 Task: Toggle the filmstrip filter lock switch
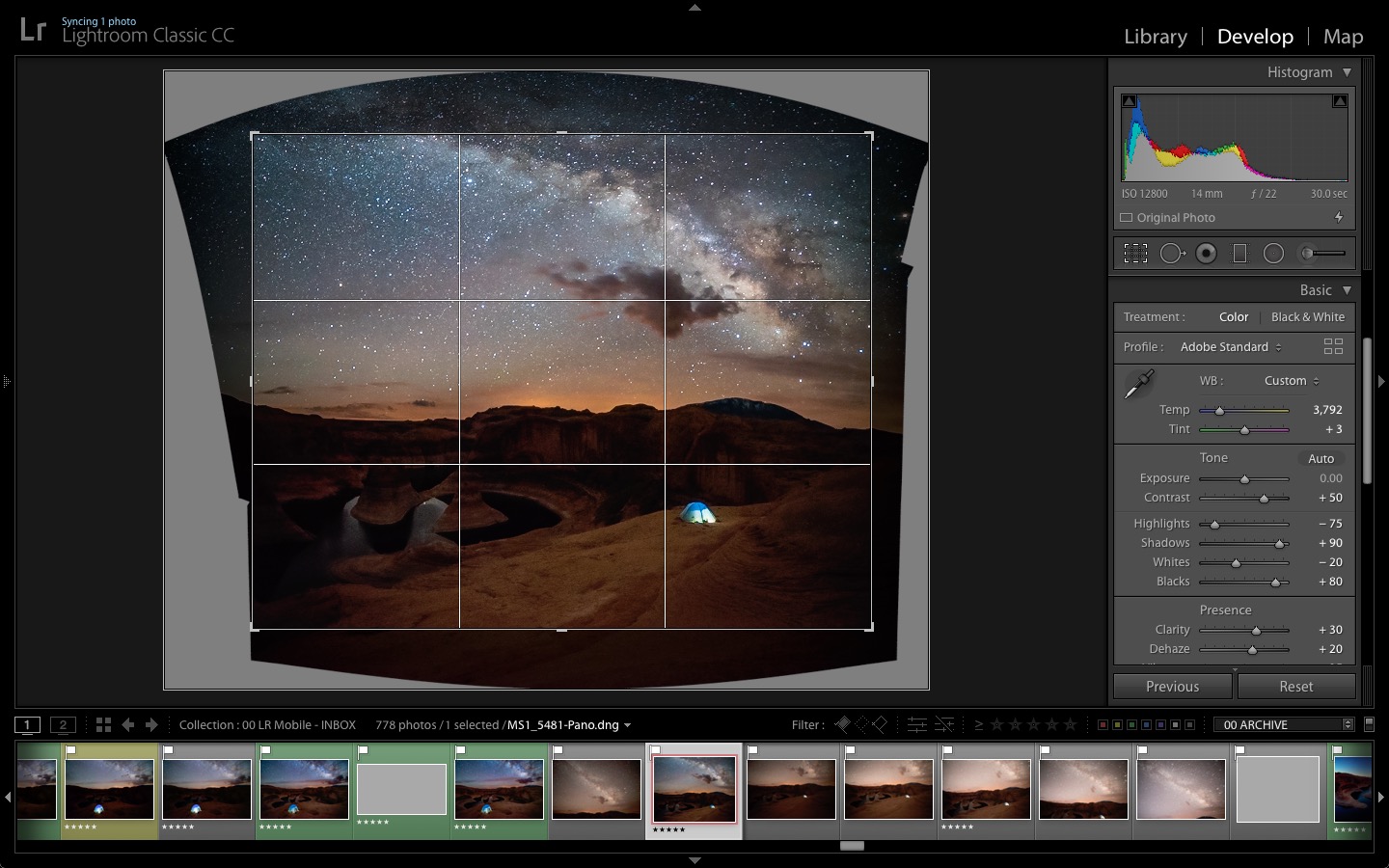point(1371,724)
